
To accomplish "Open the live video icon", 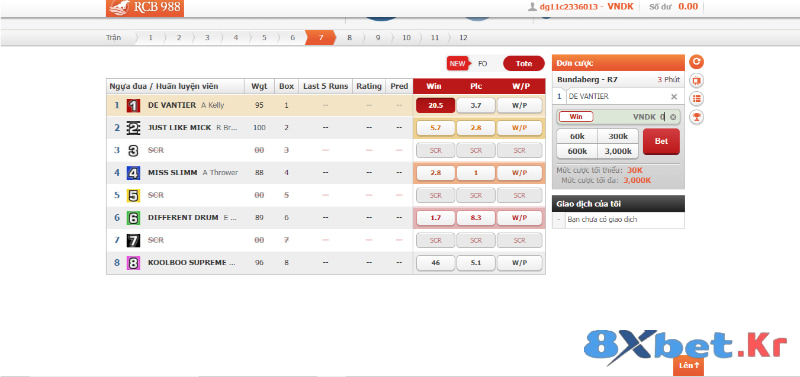I will coord(696,81).
